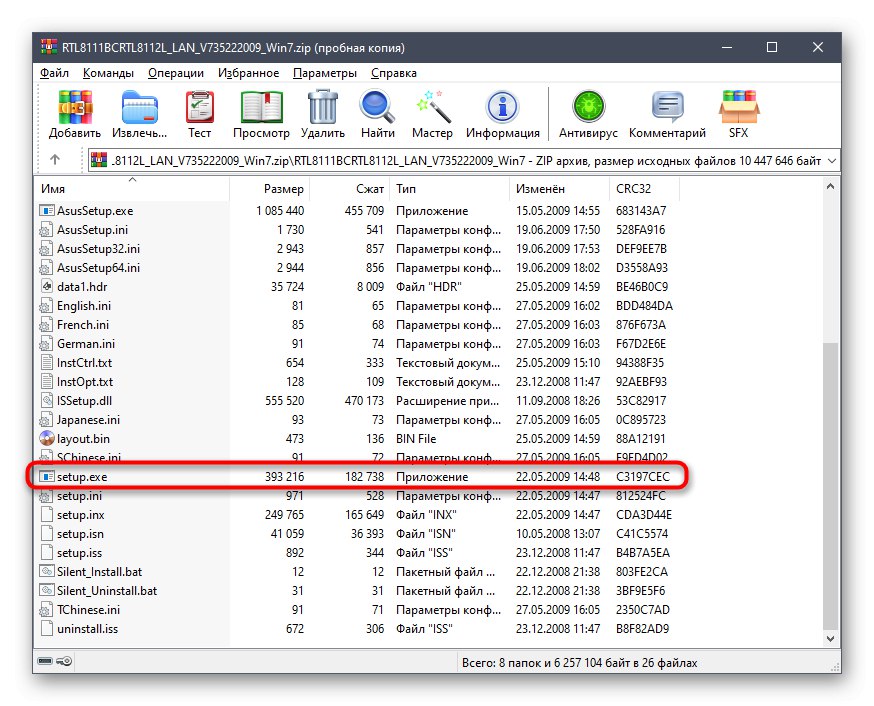
Task: Select the layout.bin disc icon
Action: point(47,439)
